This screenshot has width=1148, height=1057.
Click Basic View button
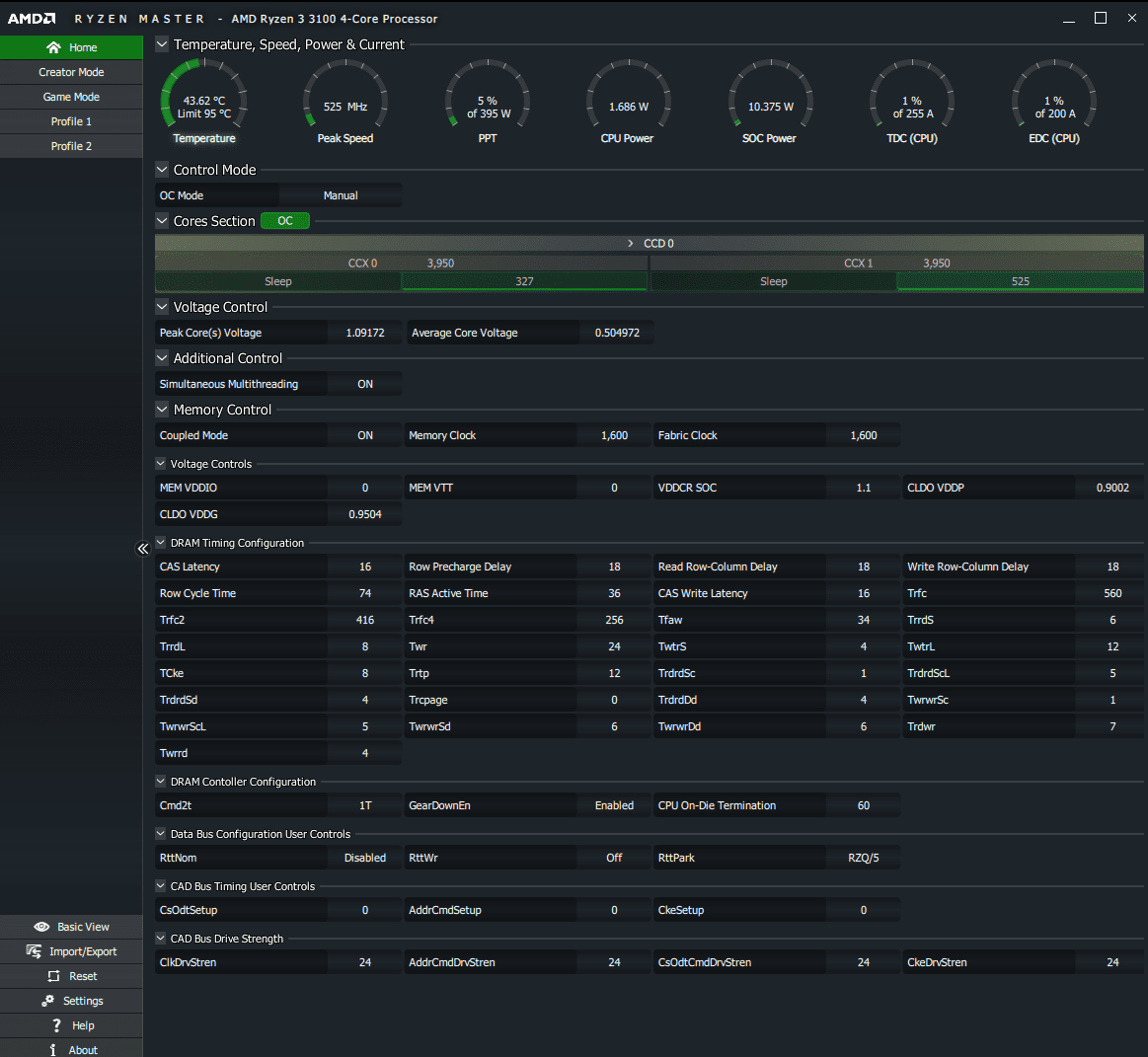[x=71, y=927]
